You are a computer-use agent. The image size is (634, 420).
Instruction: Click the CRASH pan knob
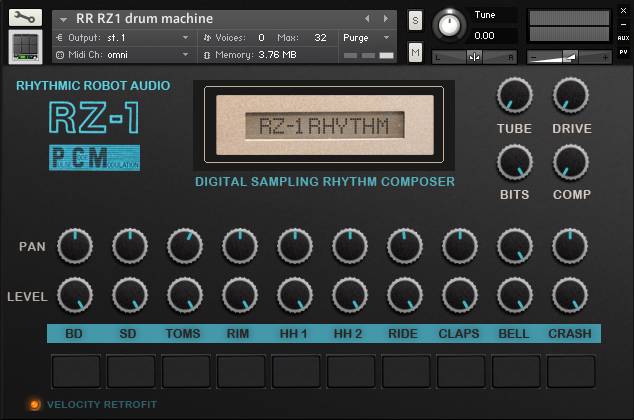[570, 246]
